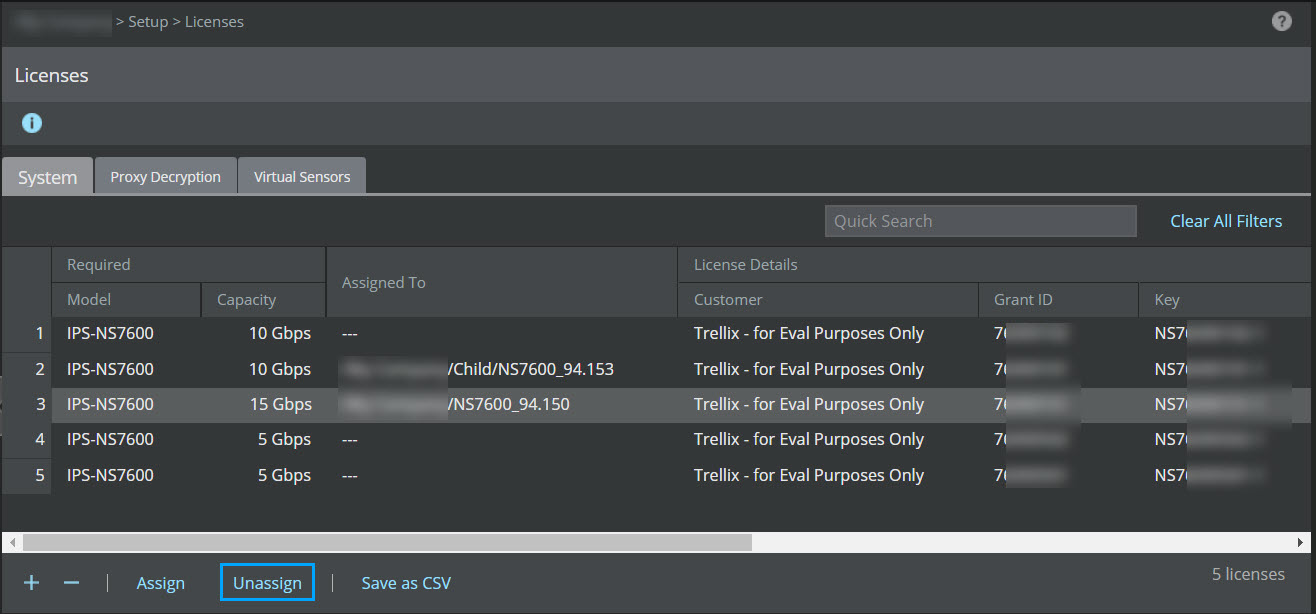1316x614 pixels.
Task: Click the blue information icon
Action: click(32, 123)
